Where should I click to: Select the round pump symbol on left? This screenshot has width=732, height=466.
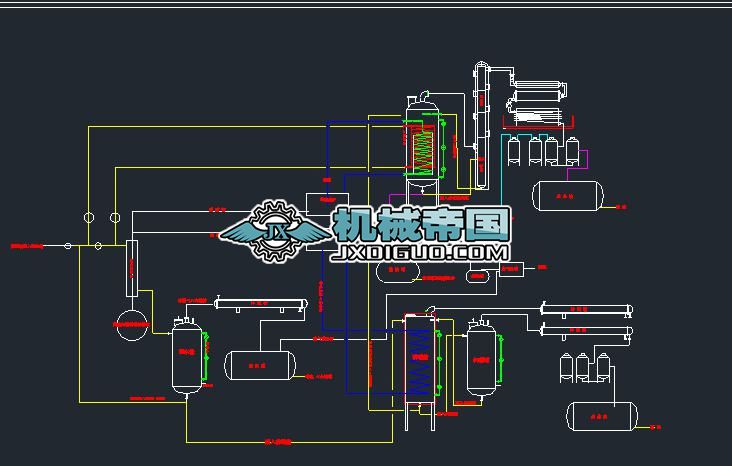point(130,325)
